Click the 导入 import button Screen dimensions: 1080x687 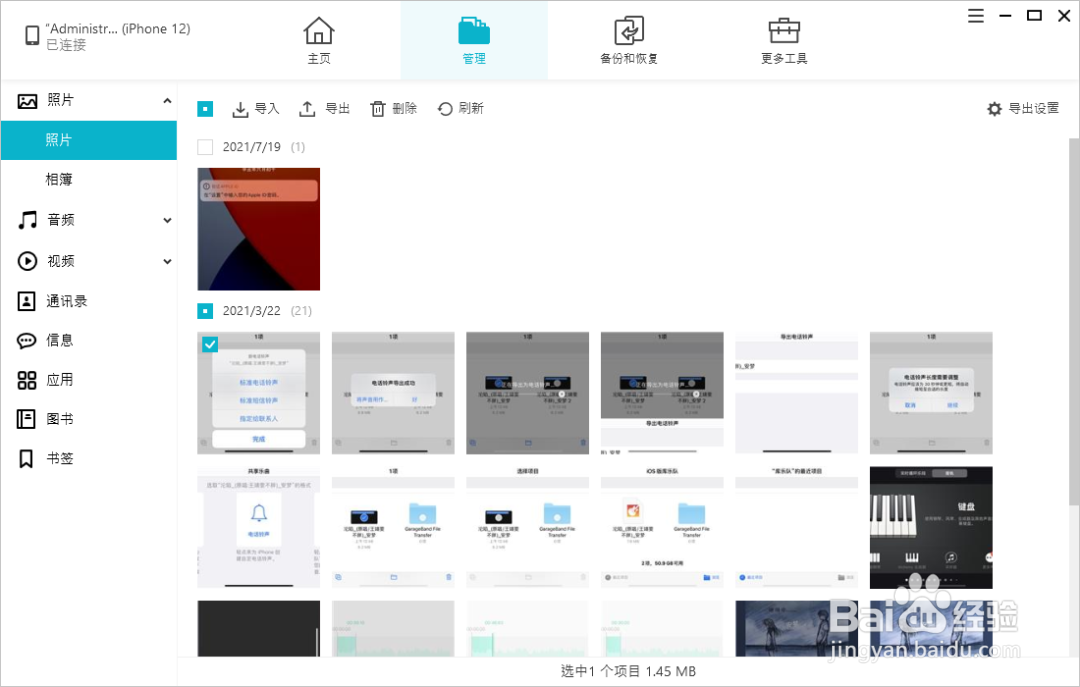[x=256, y=109]
